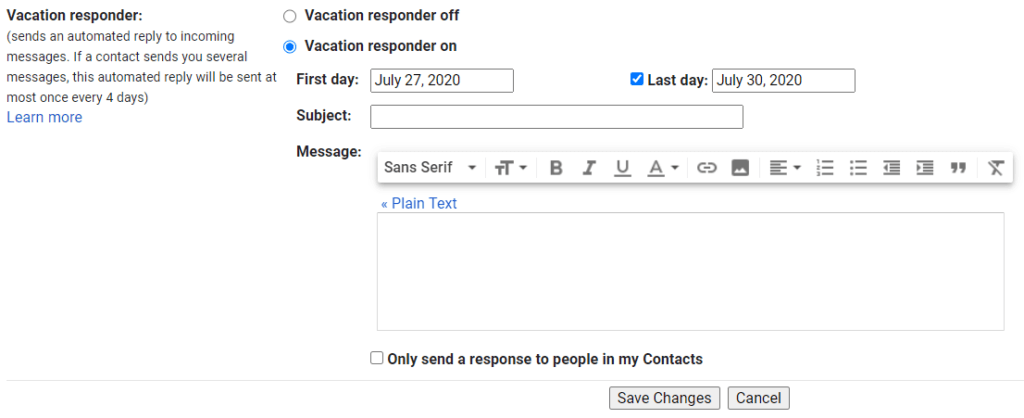
Task: Insert an image into the message
Action: click(x=740, y=168)
